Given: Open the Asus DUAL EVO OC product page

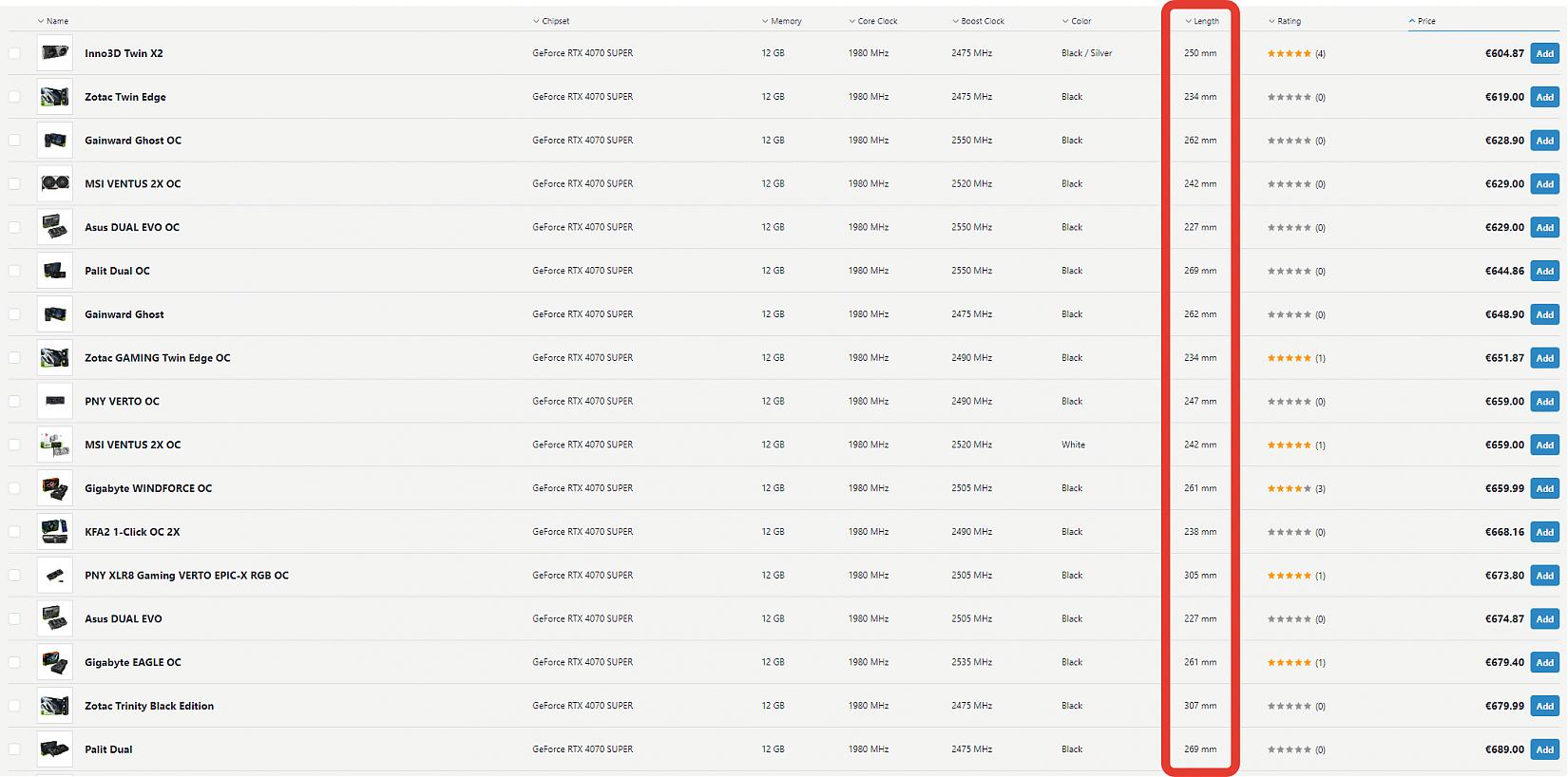Looking at the screenshot, I should click(132, 227).
